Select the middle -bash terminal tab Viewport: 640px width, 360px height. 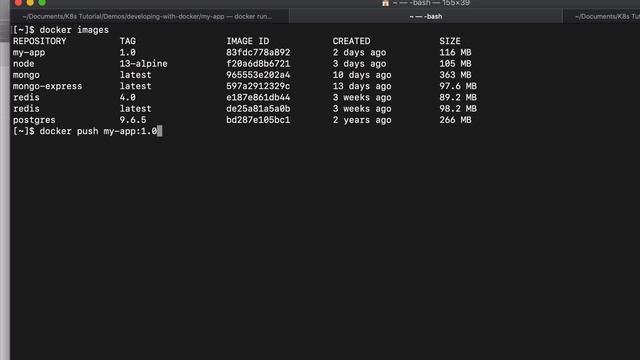tap(426, 16)
